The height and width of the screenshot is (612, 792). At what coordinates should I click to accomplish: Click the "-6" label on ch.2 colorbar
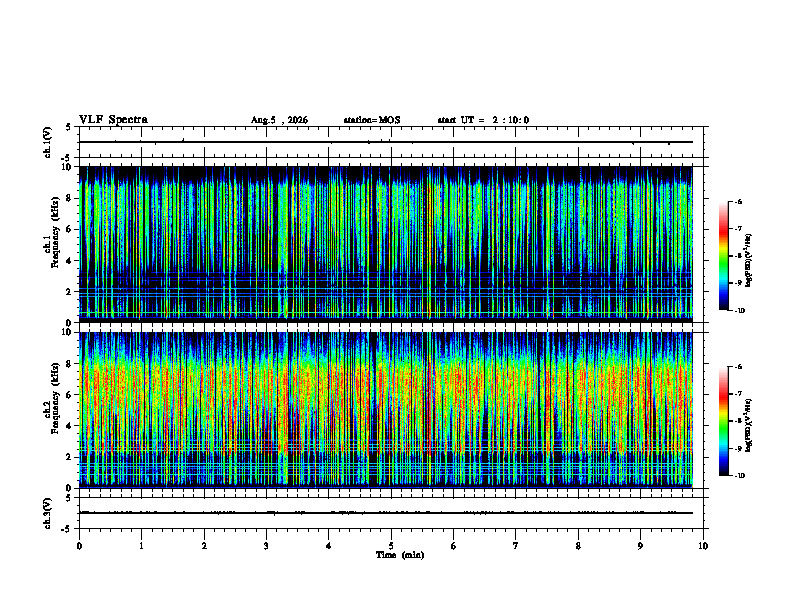tap(738, 367)
